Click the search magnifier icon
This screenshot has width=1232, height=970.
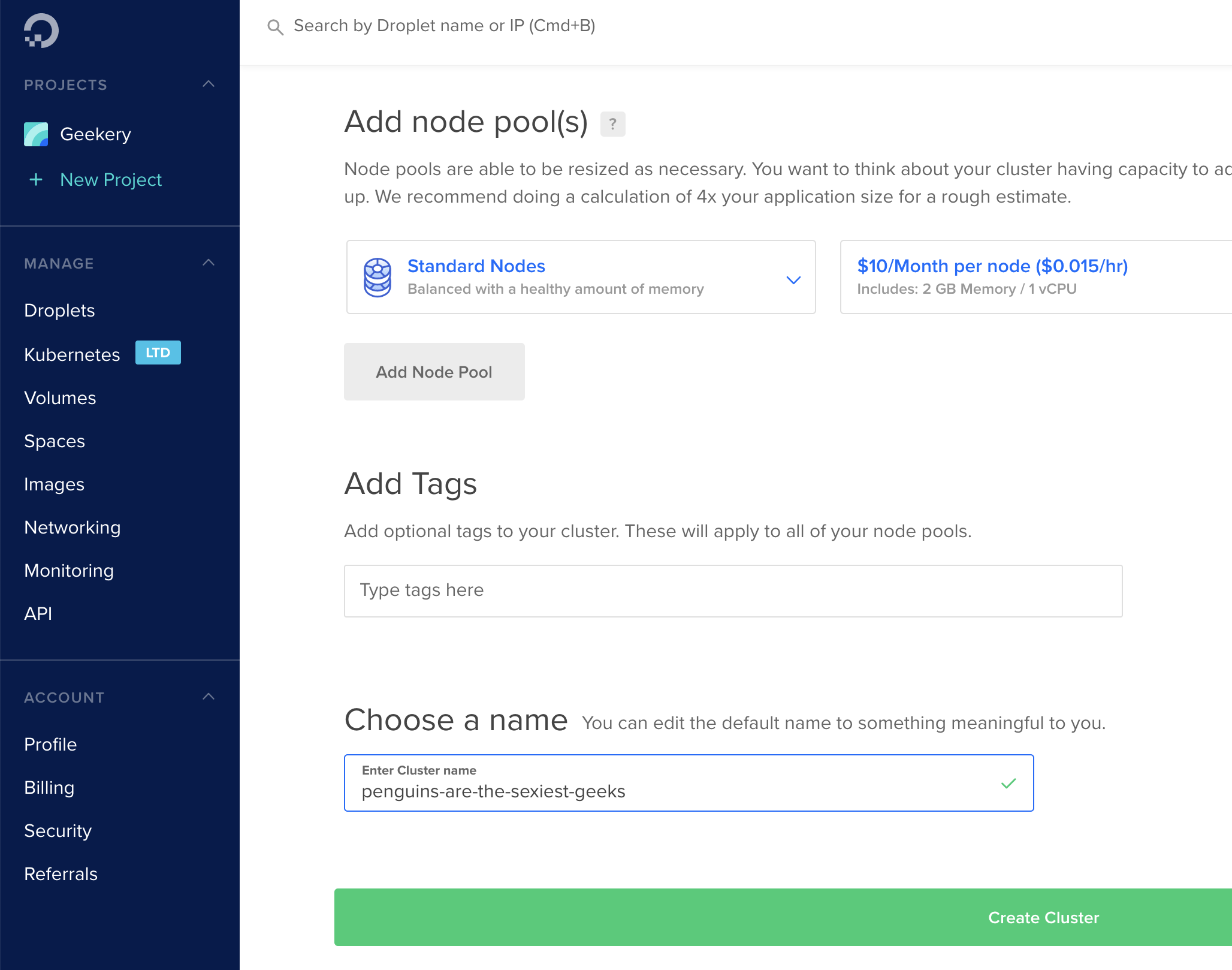pos(275,27)
